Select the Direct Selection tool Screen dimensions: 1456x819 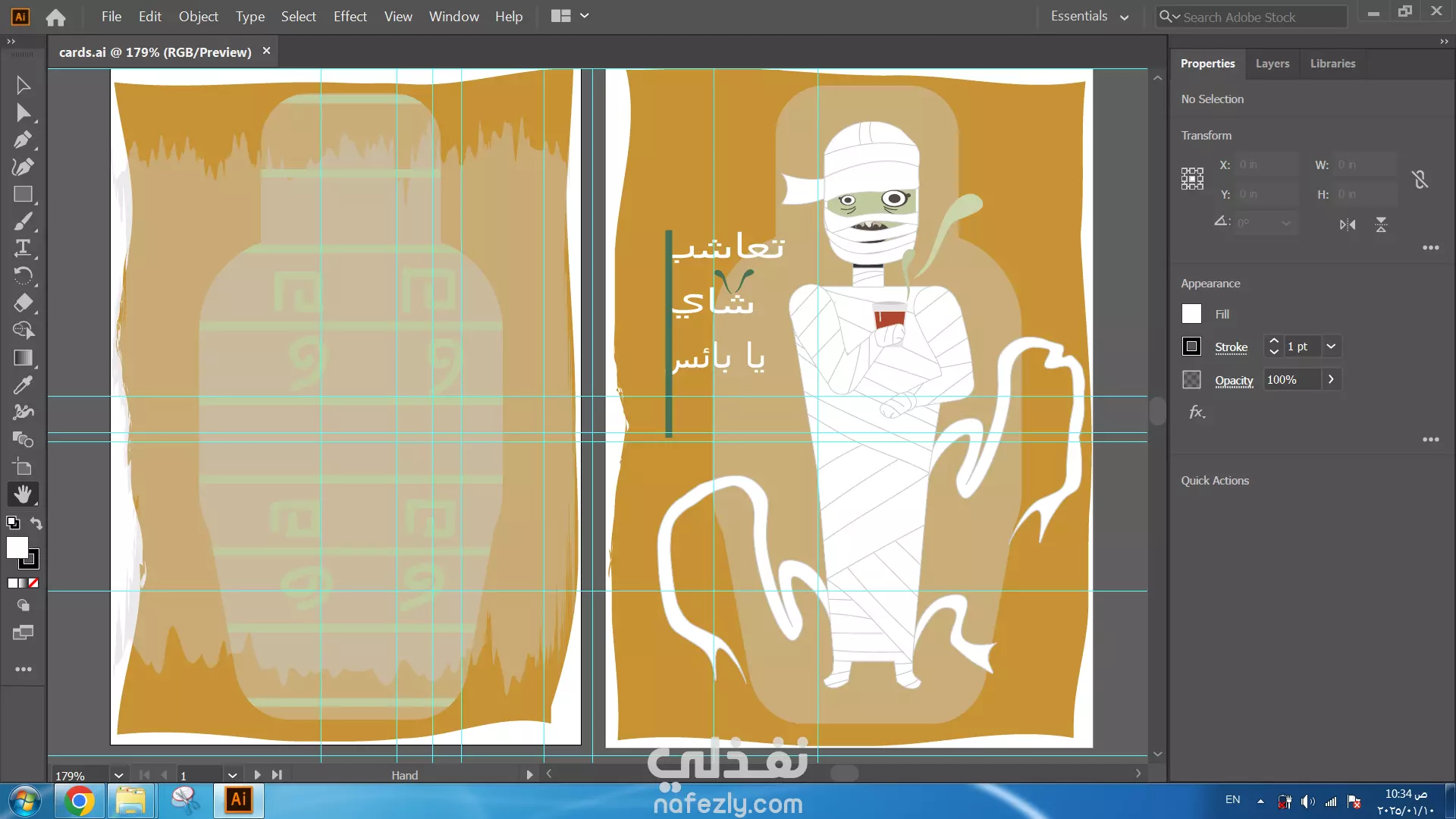[23, 113]
